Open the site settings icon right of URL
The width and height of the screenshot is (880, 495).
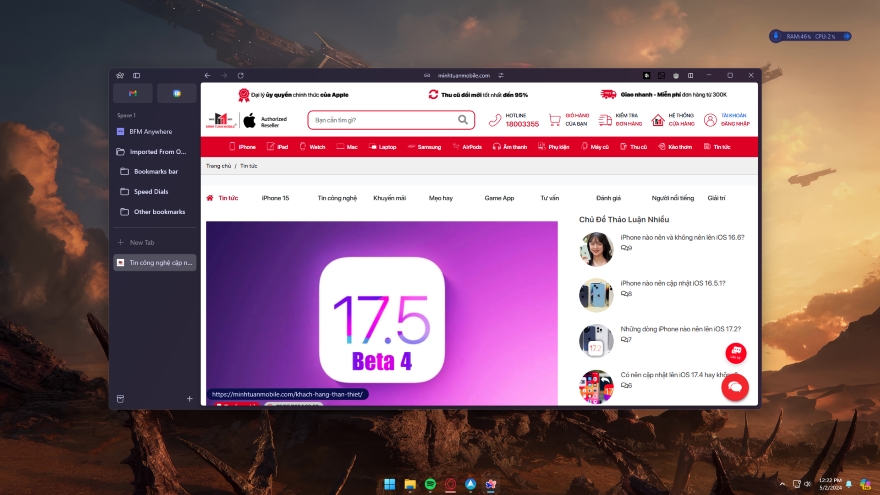(x=501, y=75)
